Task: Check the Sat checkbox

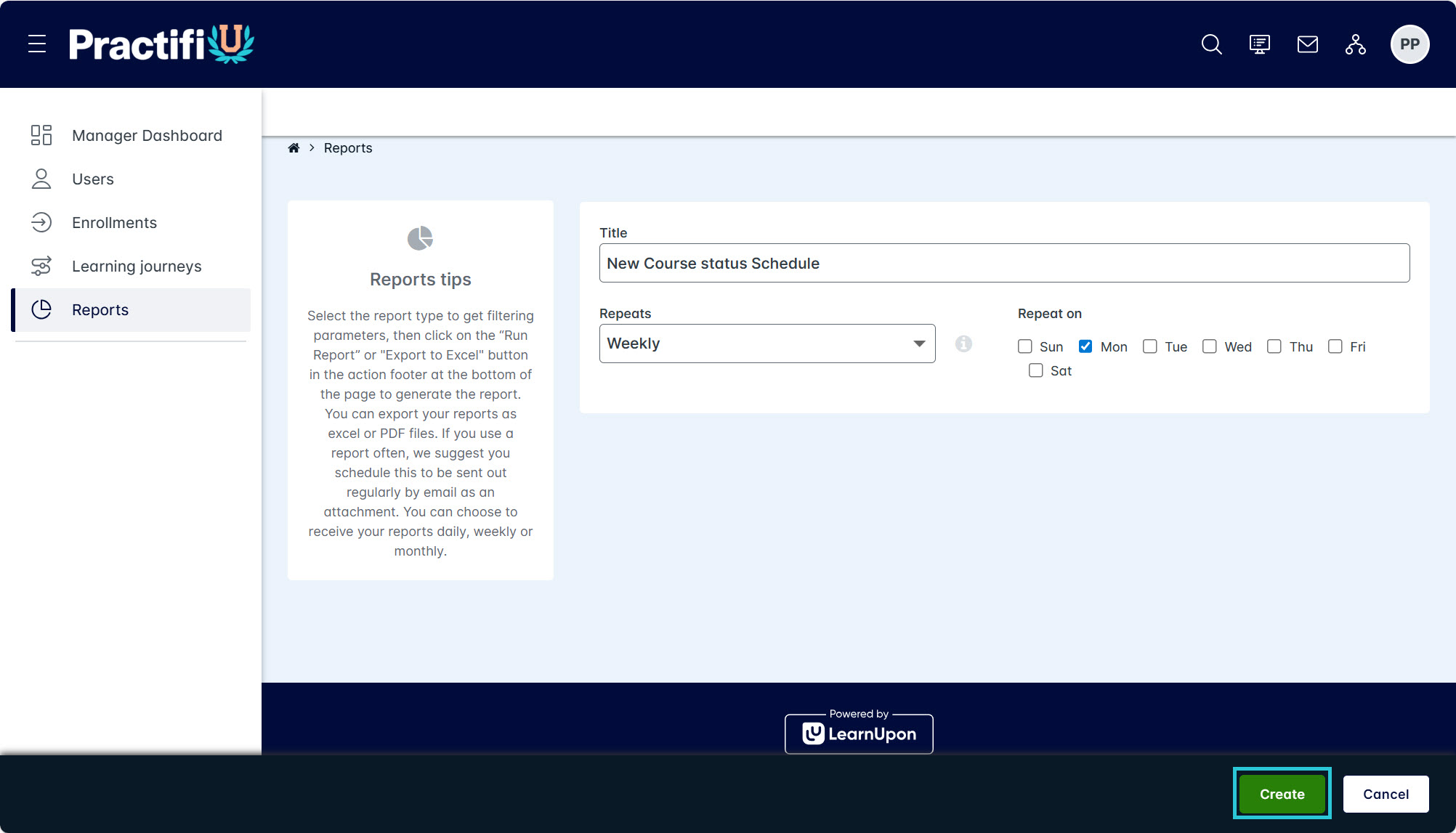Action: pyautogui.click(x=1036, y=370)
